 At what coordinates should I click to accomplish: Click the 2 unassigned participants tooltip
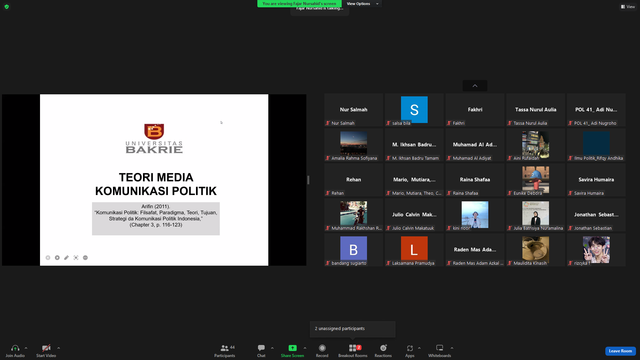353,329
